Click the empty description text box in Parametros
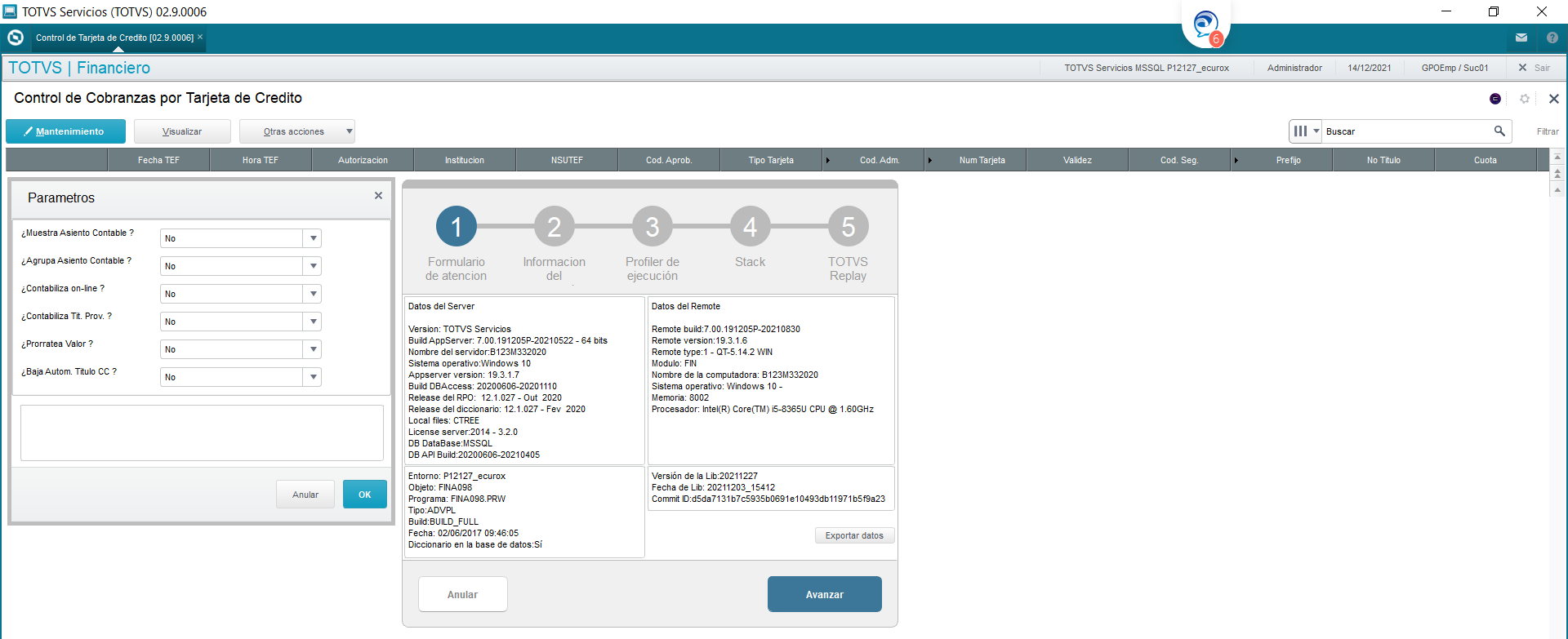The height and width of the screenshot is (639, 1568). point(202,433)
